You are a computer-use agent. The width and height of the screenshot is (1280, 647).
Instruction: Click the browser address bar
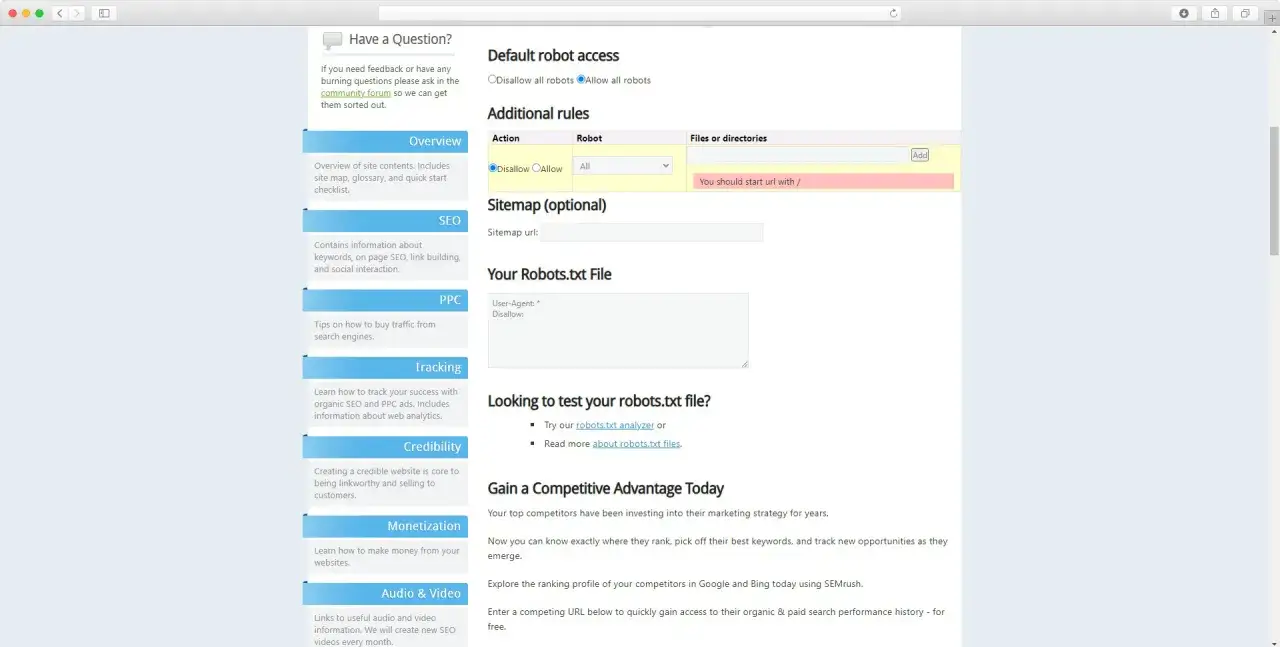(x=640, y=13)
